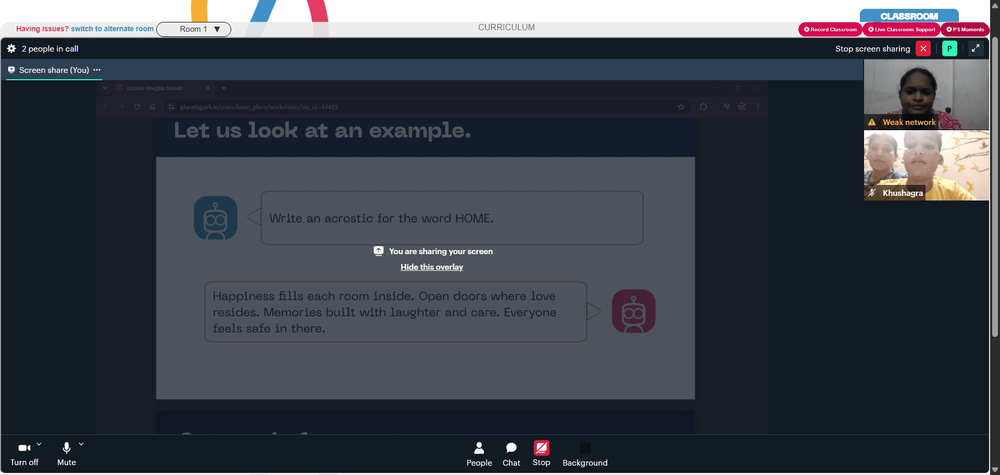Click the red Stop screen share button

coord(541,453)
